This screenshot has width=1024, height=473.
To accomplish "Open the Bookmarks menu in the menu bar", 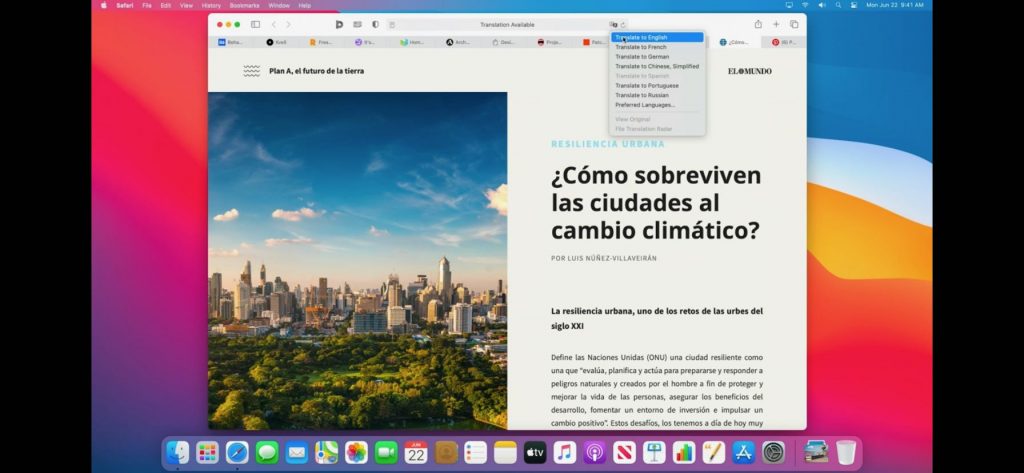I will pos(244,5).
